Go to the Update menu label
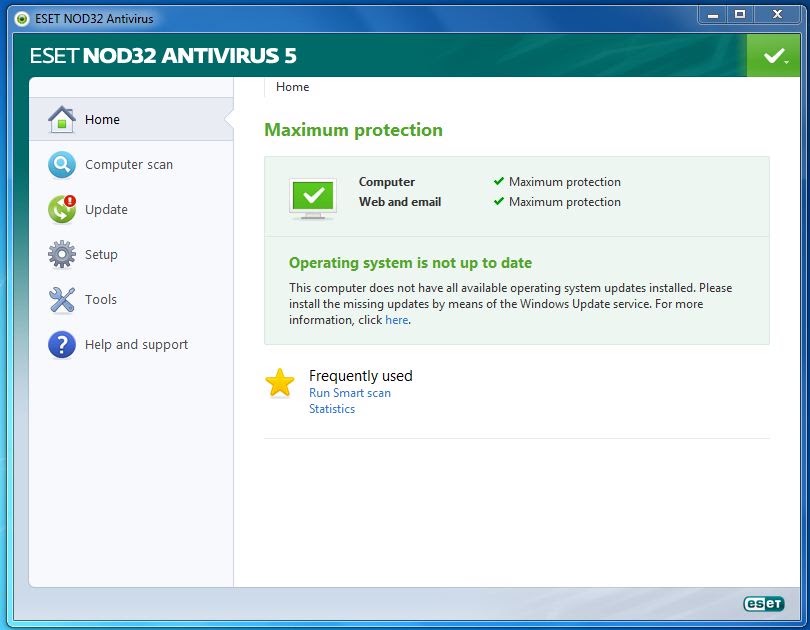Screen dimensions: 810x630 coord(106,210)
